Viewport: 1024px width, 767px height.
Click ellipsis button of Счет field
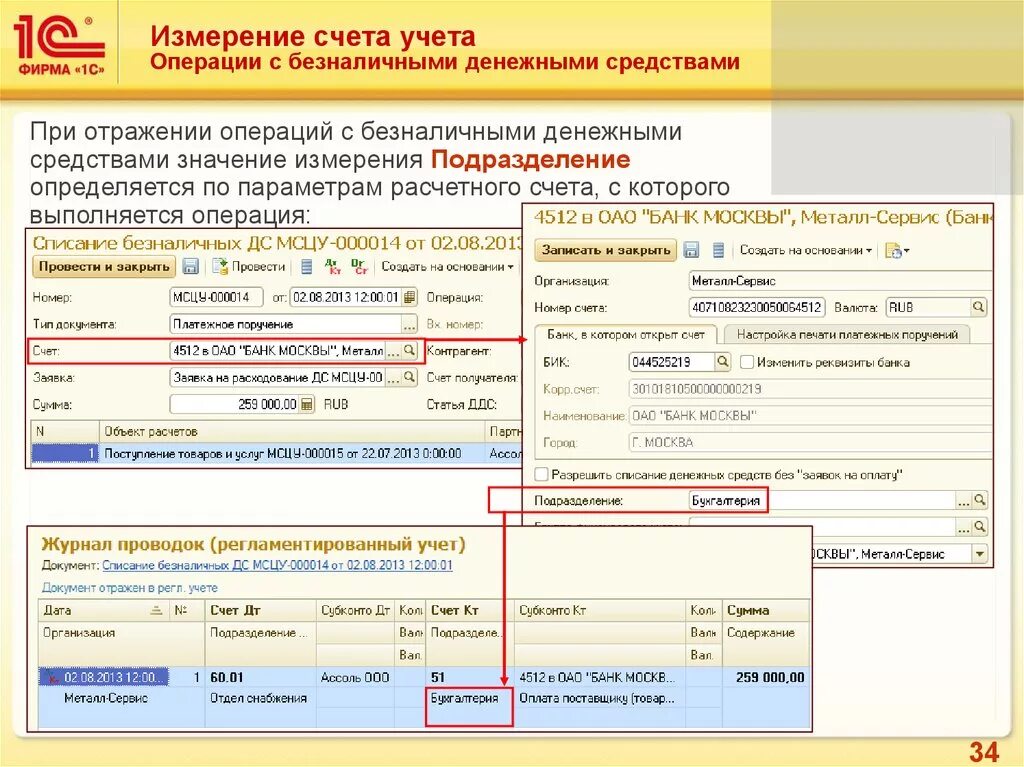click(x=393, y=351)
